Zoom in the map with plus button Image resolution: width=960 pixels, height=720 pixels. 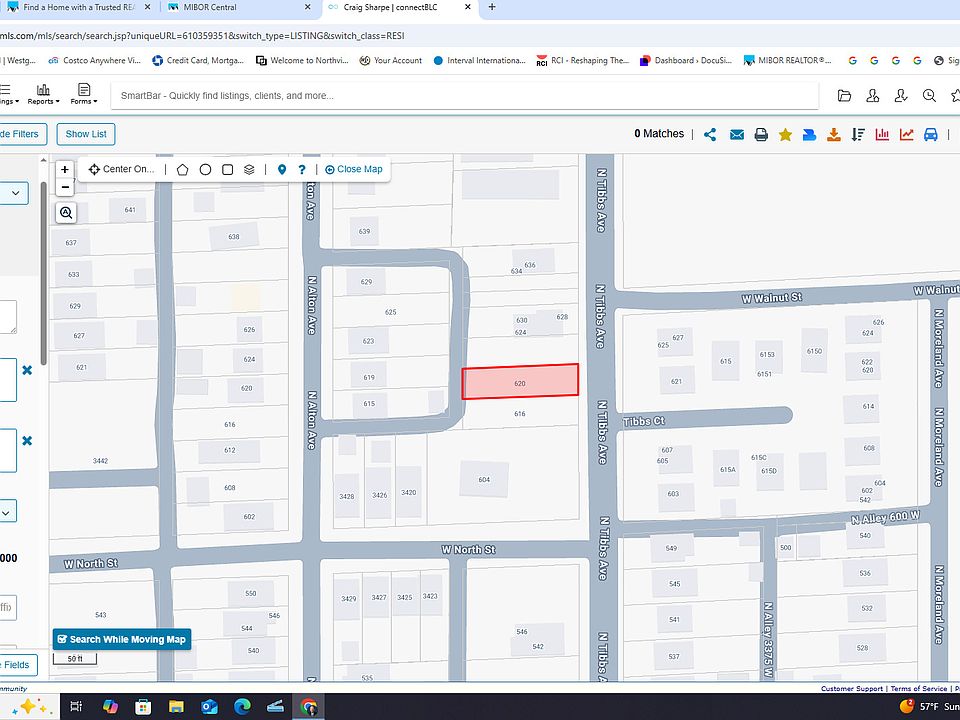(65, 170)
